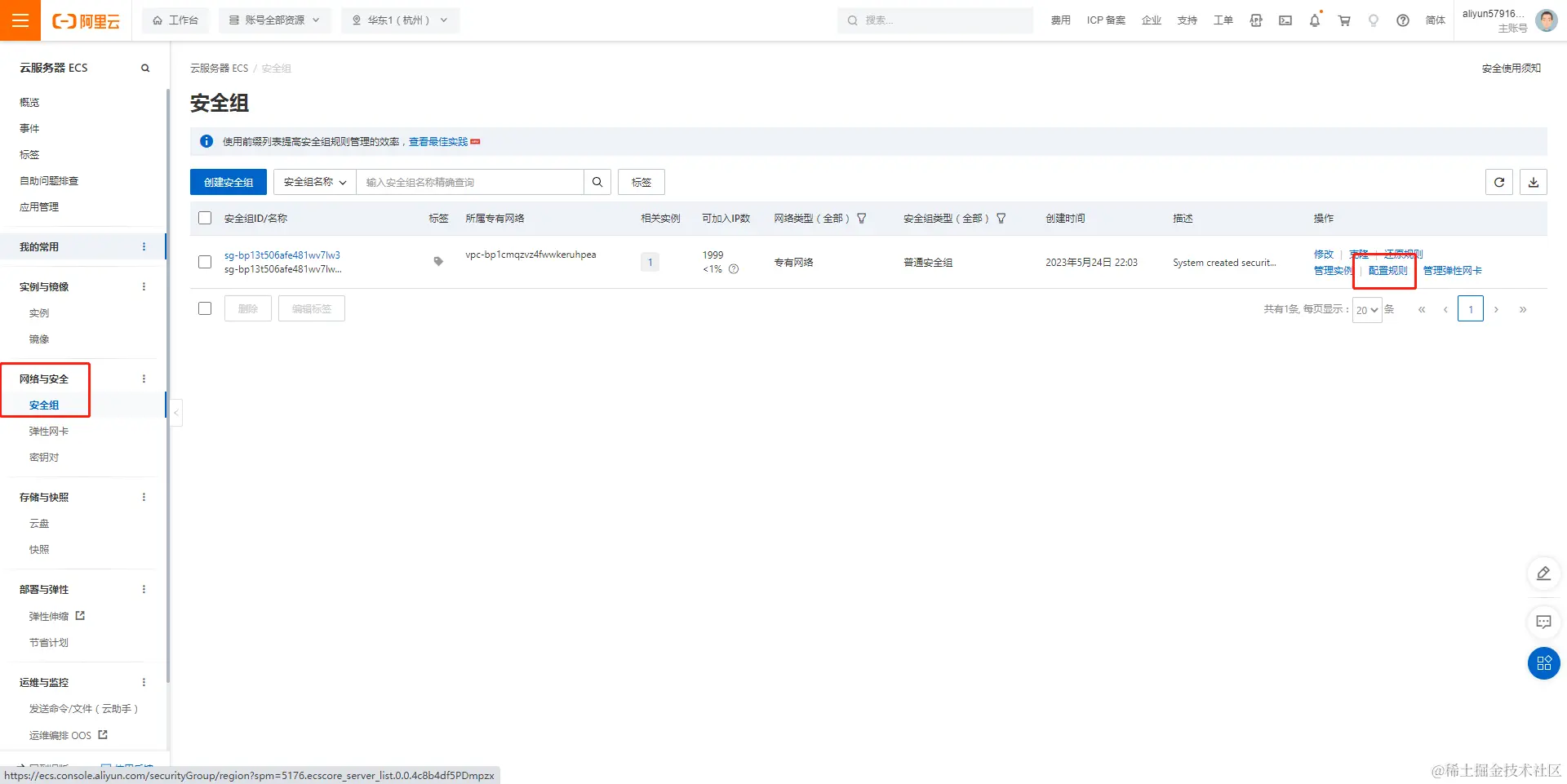Open security group sg-bp13t506afe481wv7lw3 link
The width and height of the screenshot is (1567, 784).
click(282, 255)
